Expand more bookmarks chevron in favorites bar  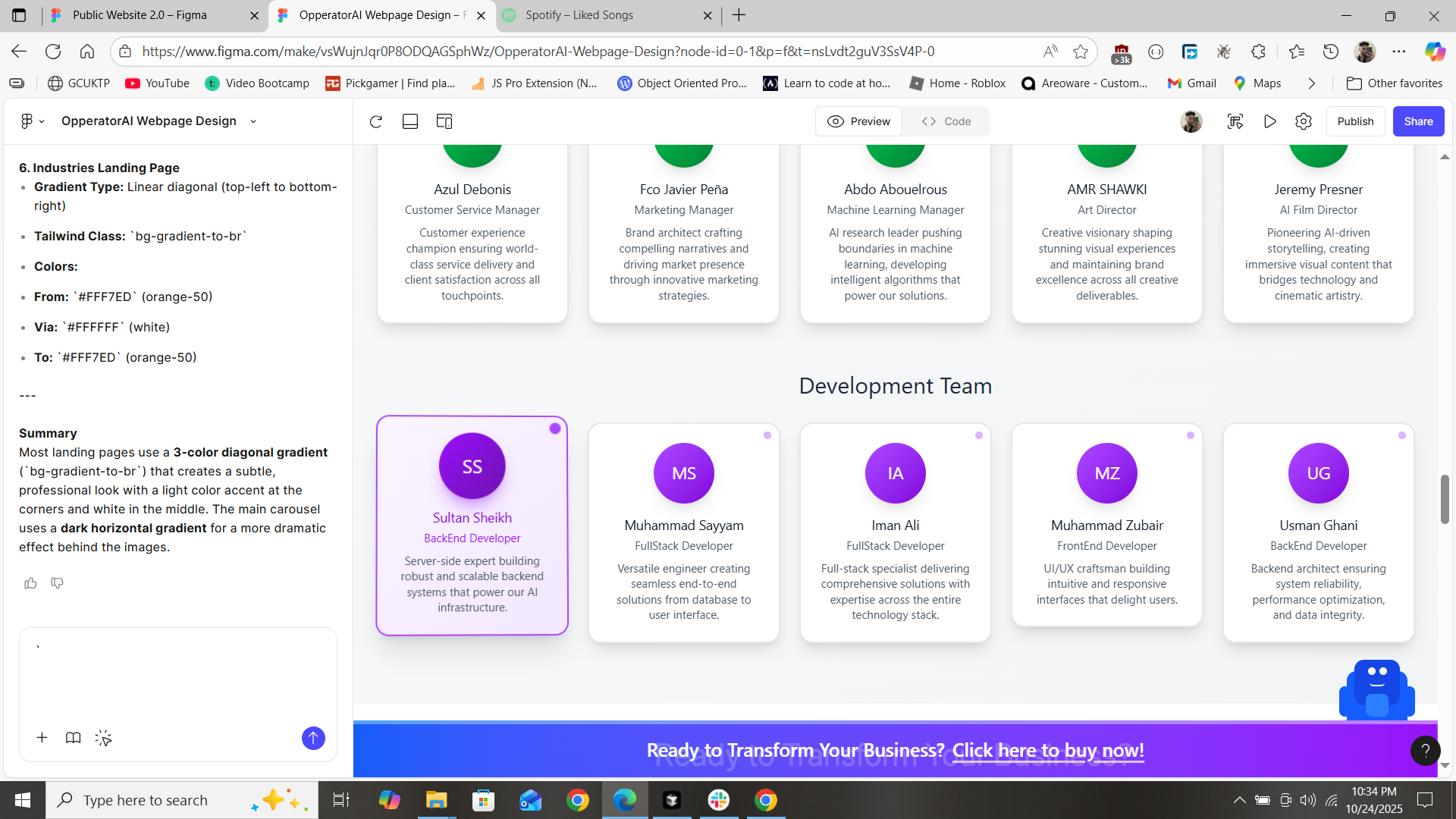click(1311, 83)
